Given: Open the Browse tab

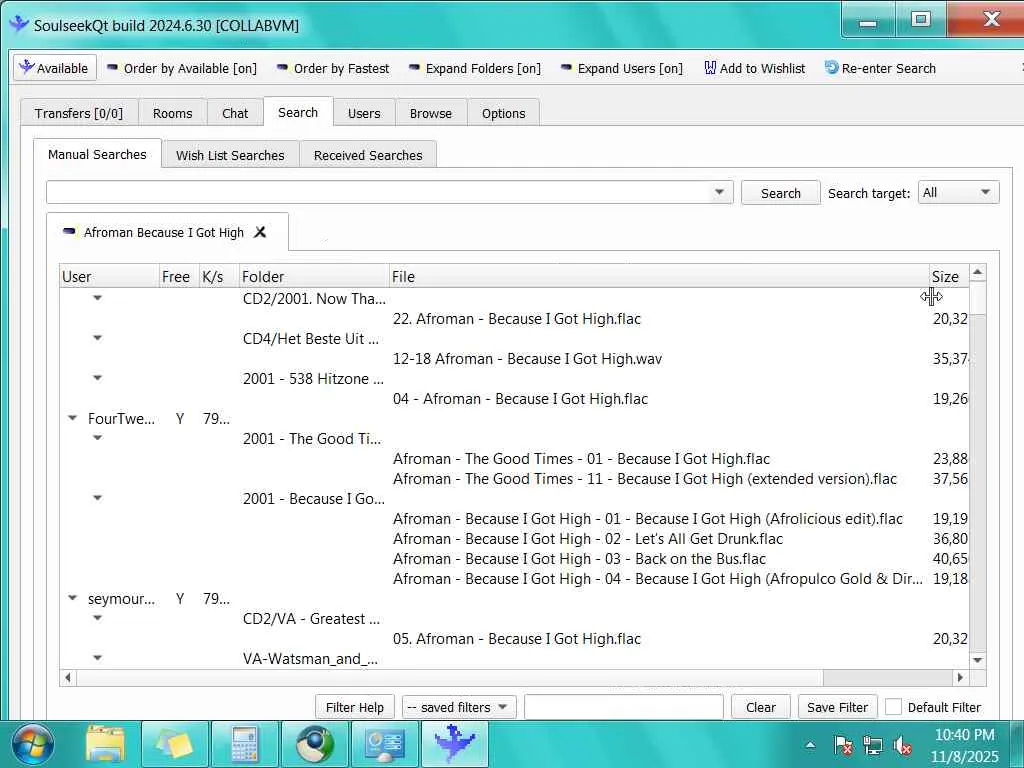Looking at the screenshot, I should tap(431, 113).
